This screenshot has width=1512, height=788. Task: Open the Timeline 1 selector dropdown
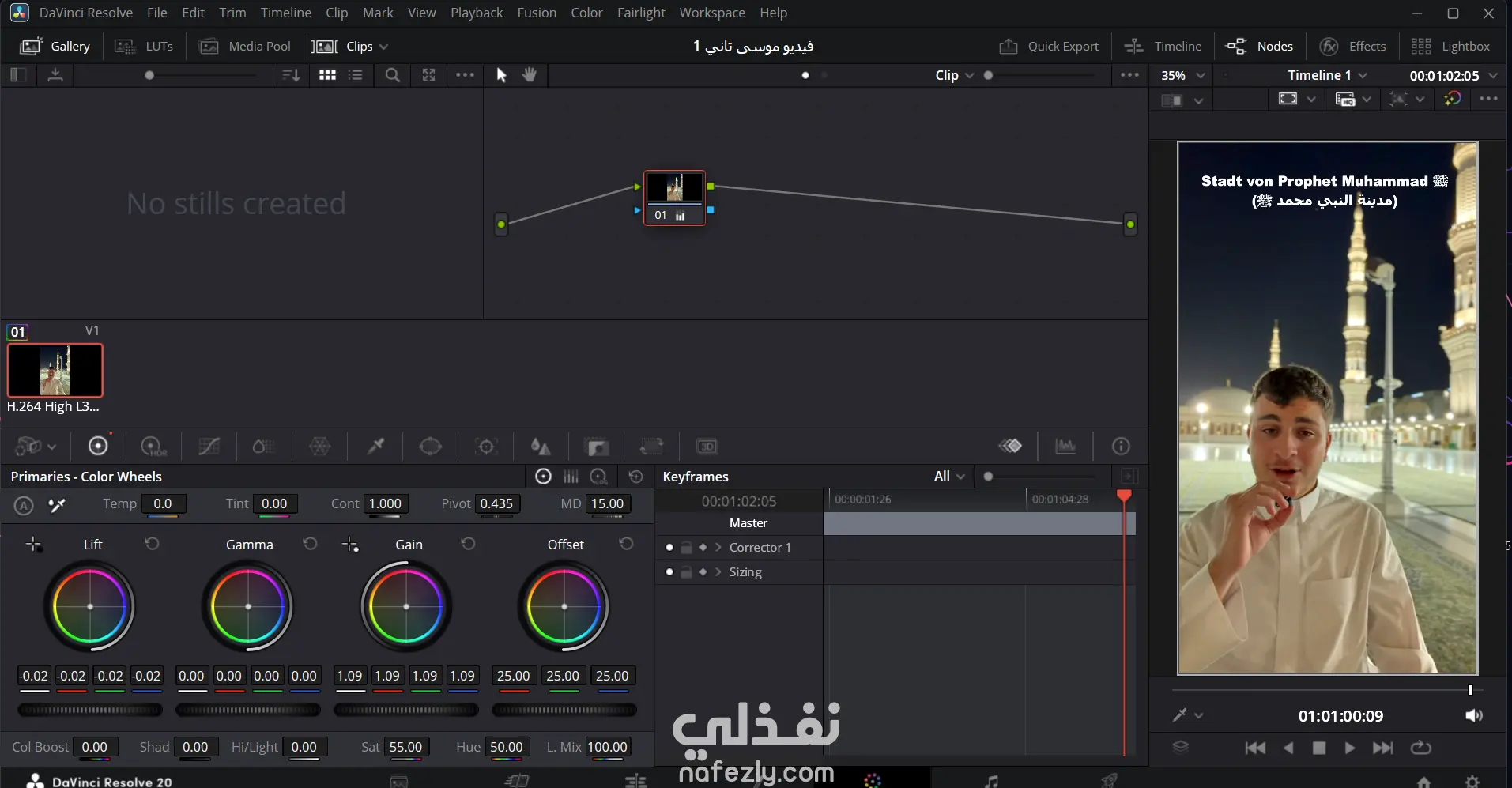point(1327,75)
